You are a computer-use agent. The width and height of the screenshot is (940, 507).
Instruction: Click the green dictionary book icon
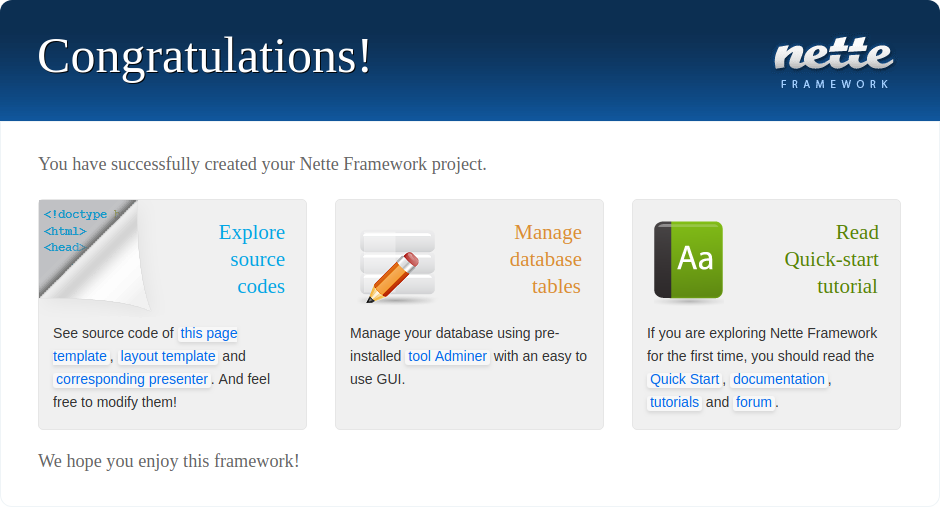click(x=688, y=260)
